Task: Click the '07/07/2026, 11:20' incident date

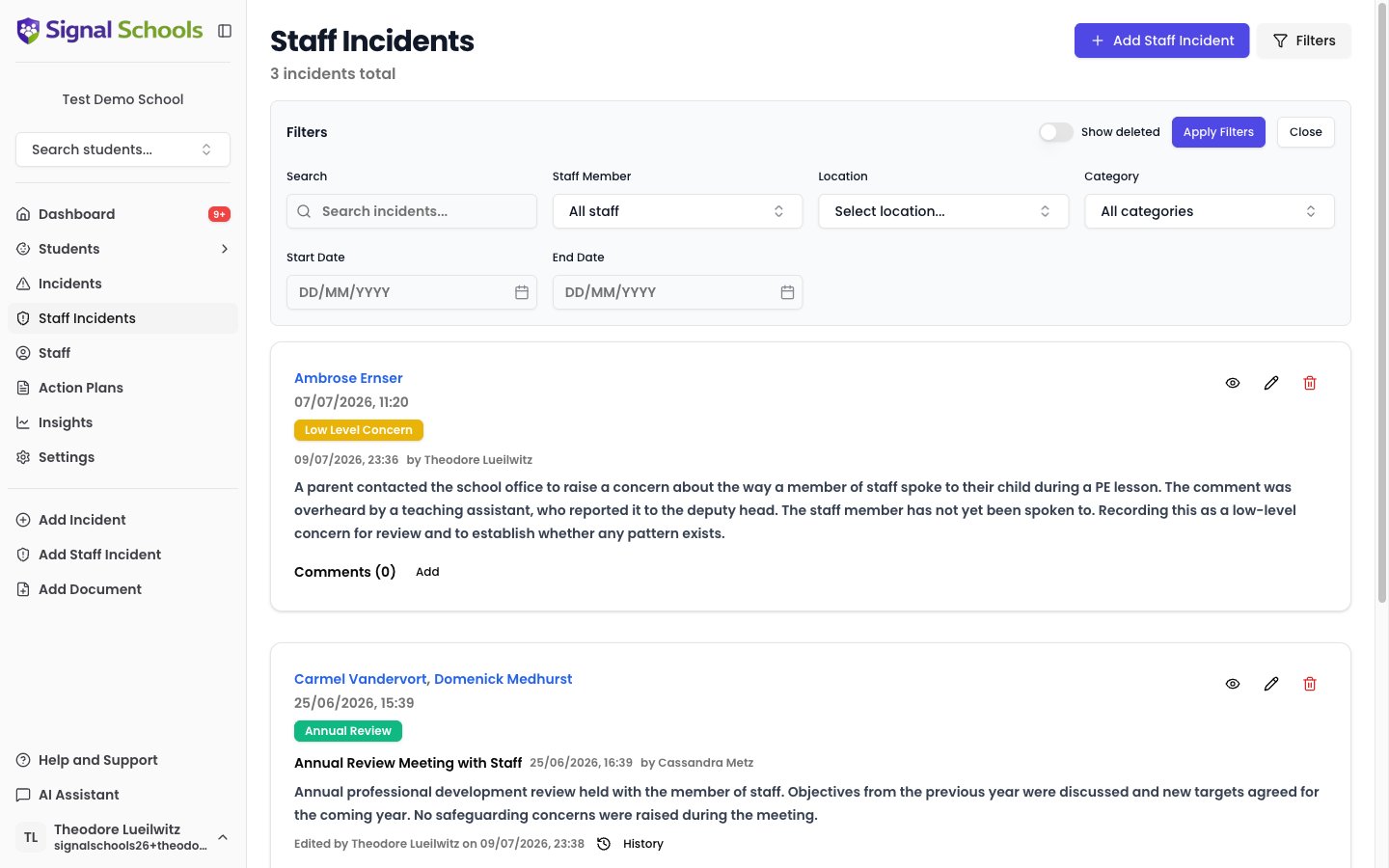Action: click(x=351, y=402)
